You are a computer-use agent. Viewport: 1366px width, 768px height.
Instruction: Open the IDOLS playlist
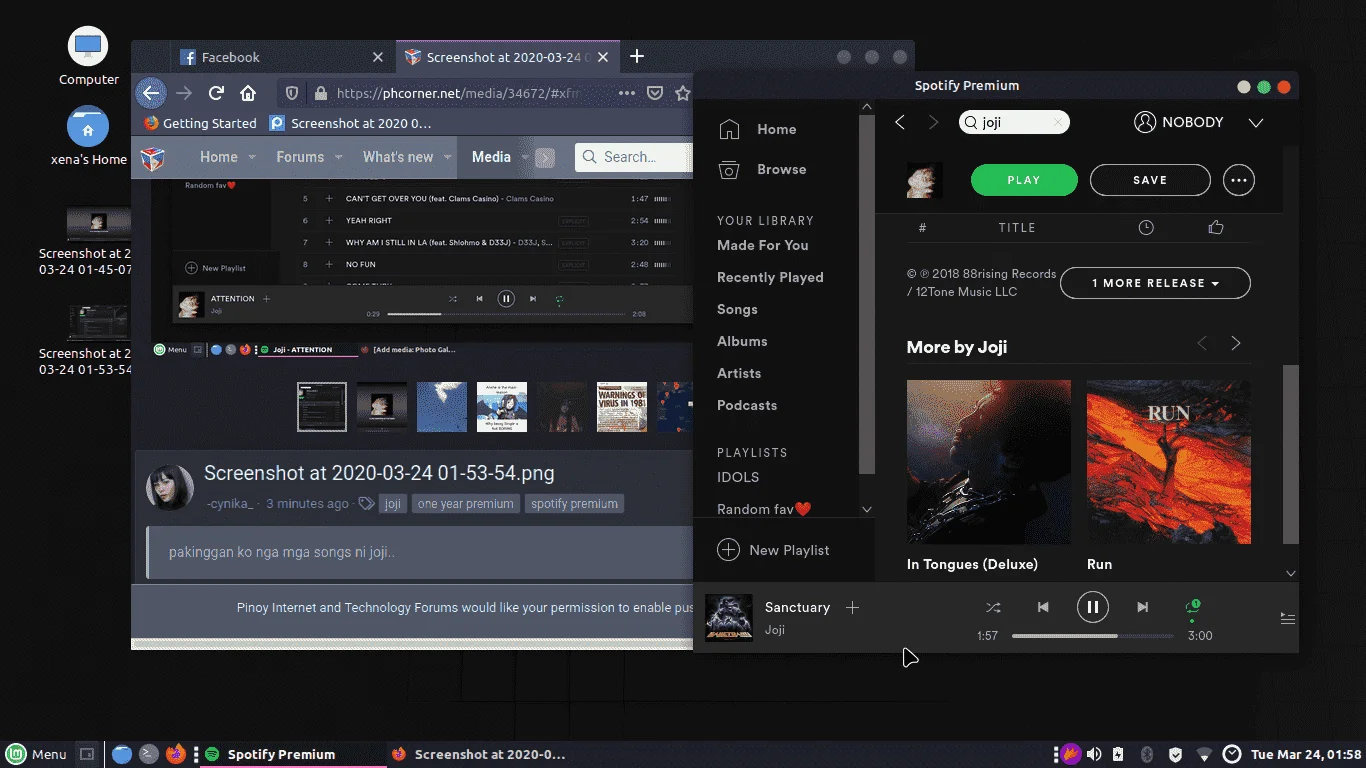point(738,477)
